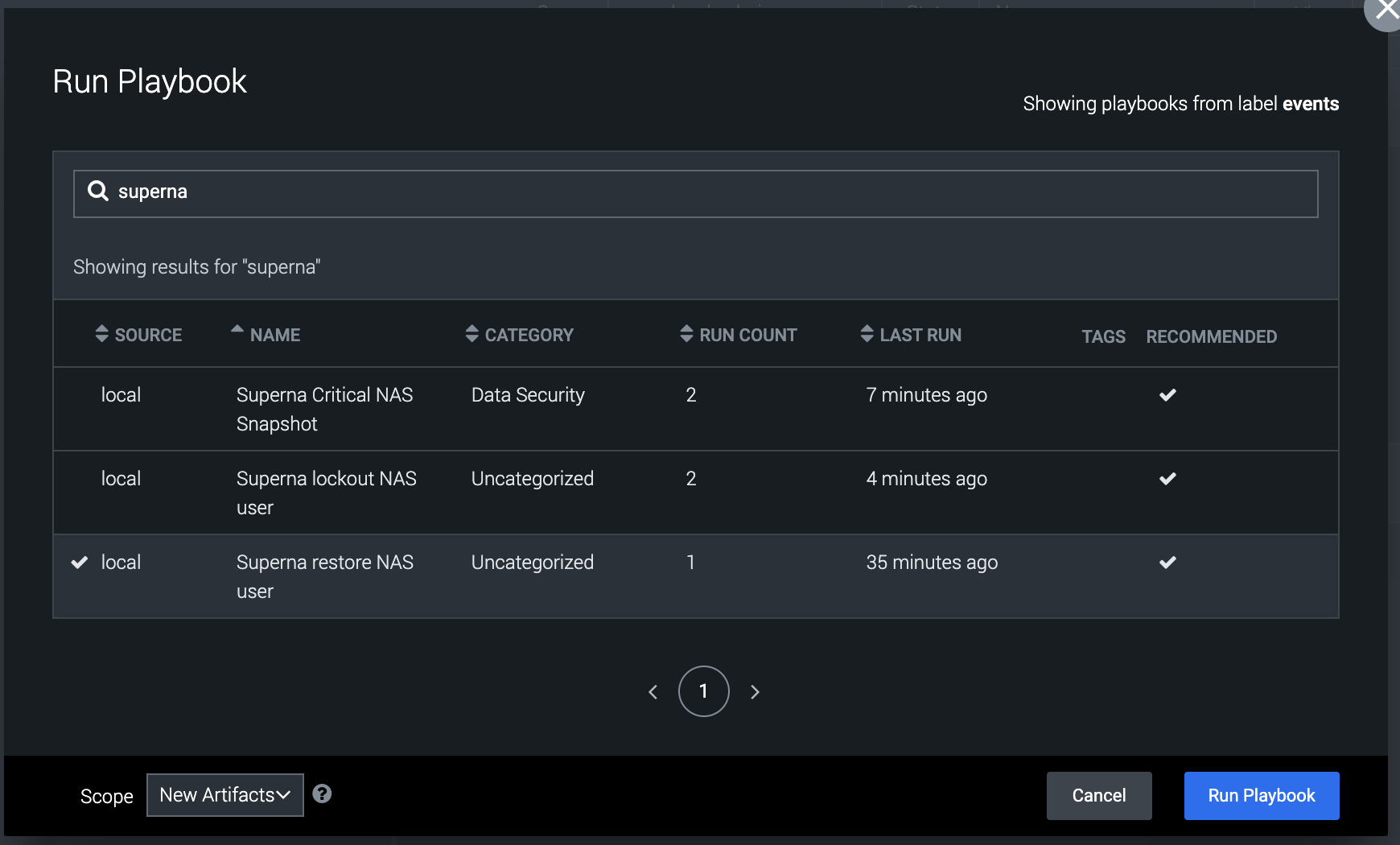
Task: Click the Recommended column header
Action: (x=1211, y=336)
